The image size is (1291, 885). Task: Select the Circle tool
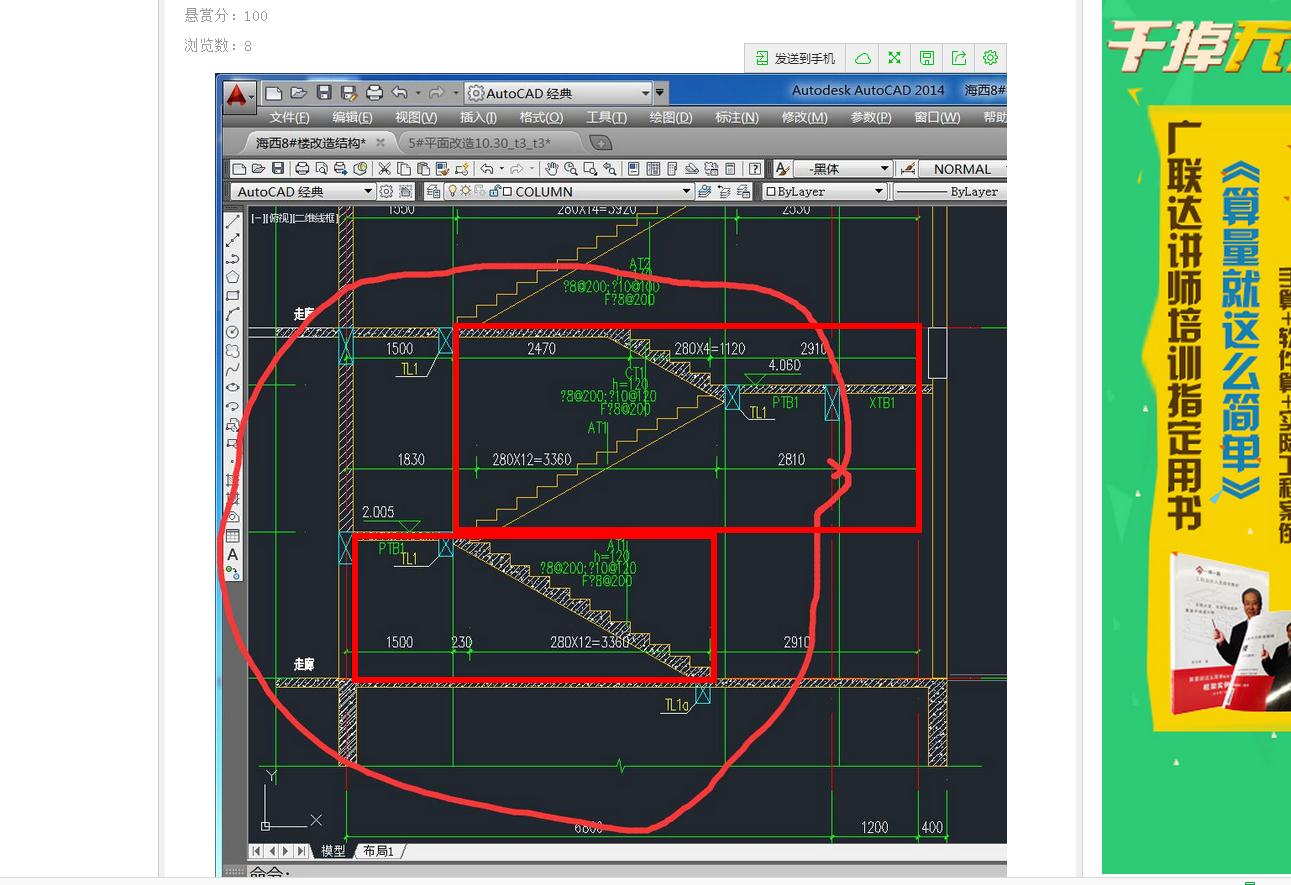pyautogui.click(x=232, y=332)
